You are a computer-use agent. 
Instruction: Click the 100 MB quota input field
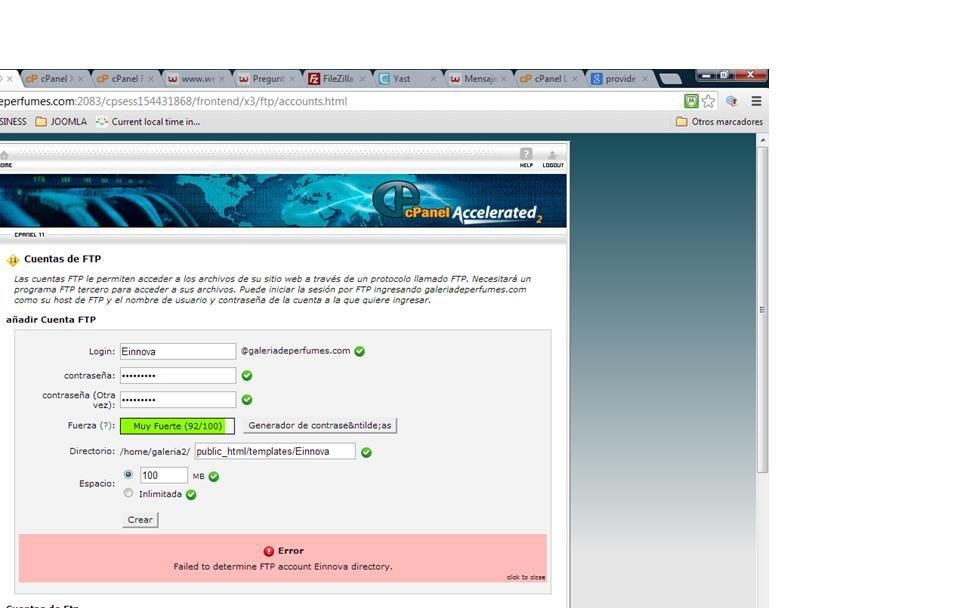(163, 475)
